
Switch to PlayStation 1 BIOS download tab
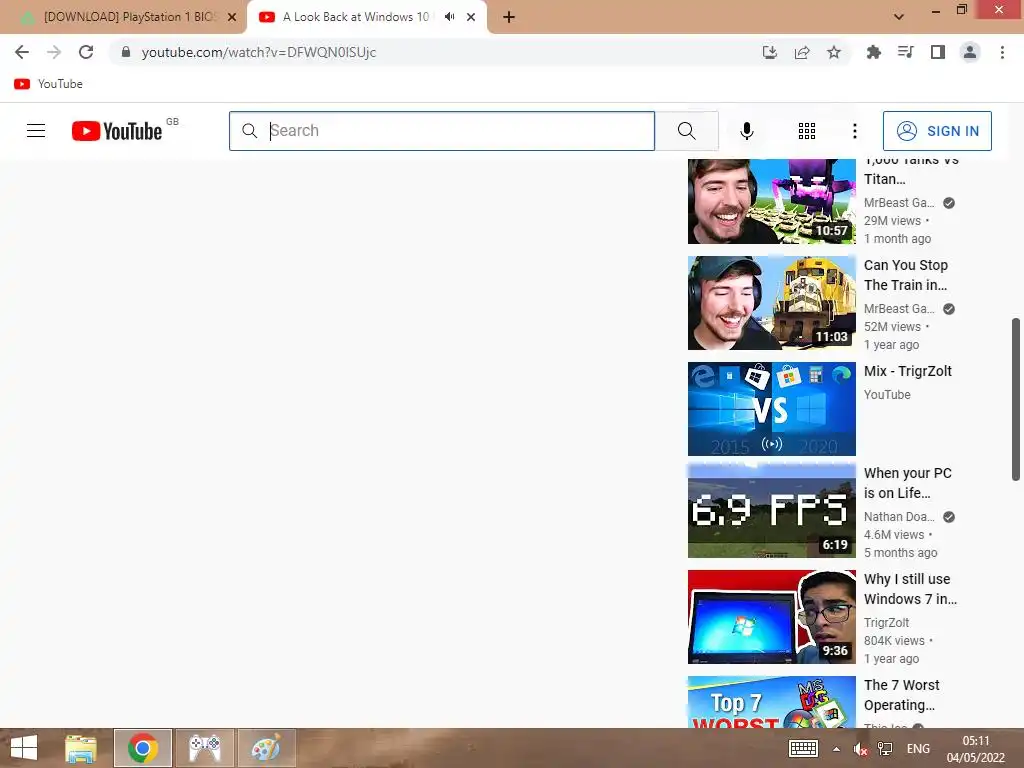pos(129,17)
